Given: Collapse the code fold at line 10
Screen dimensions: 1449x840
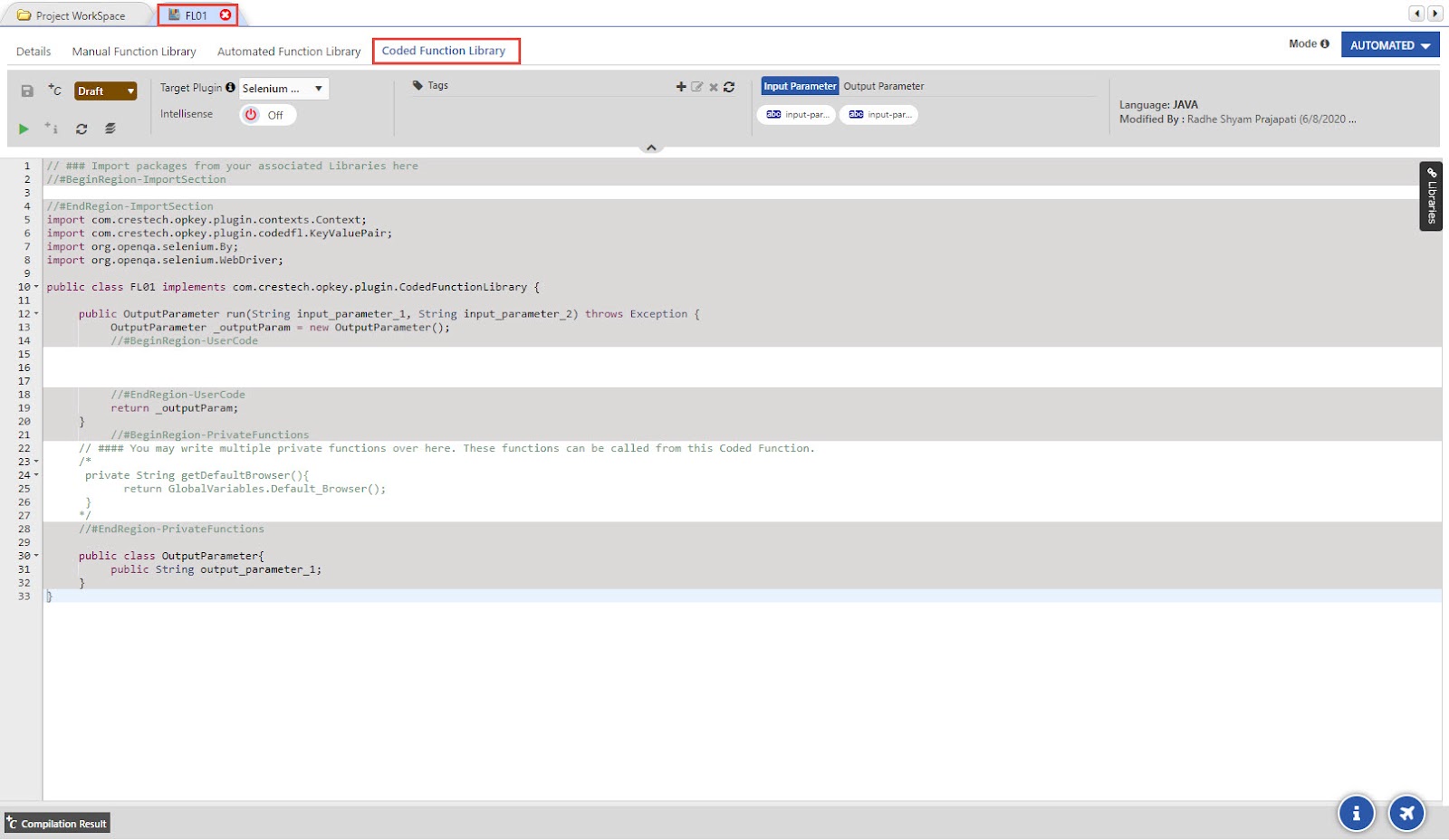Looking at the screenshot, I should 36,287.
